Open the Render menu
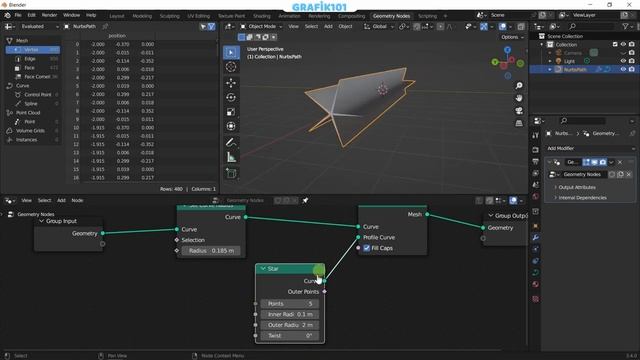 tap(49, 15)
